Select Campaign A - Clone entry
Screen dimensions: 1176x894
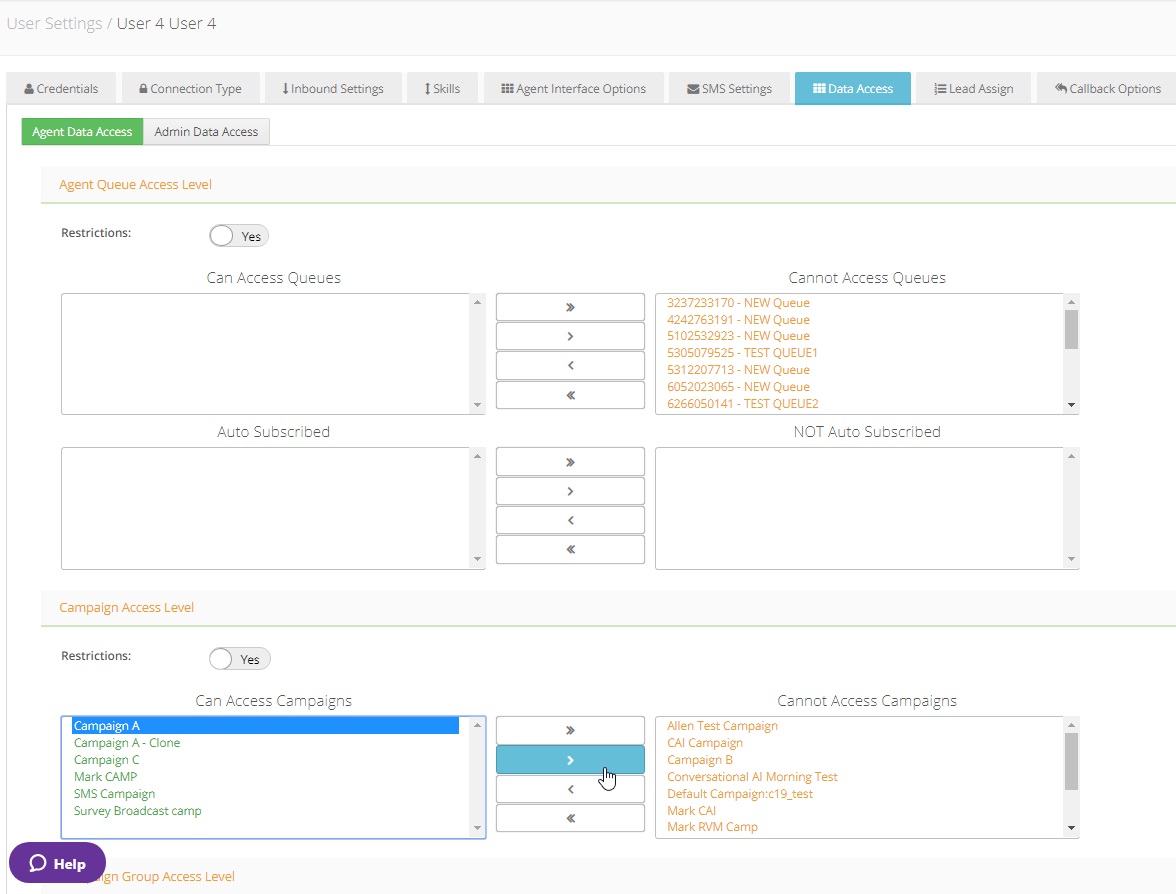tap(127, 743)
